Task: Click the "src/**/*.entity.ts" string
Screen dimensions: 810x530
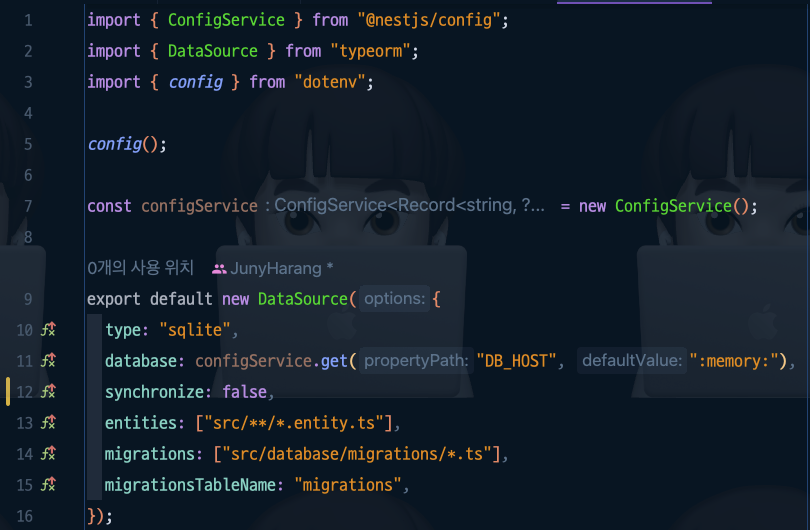Action: (x=293, y=423)
